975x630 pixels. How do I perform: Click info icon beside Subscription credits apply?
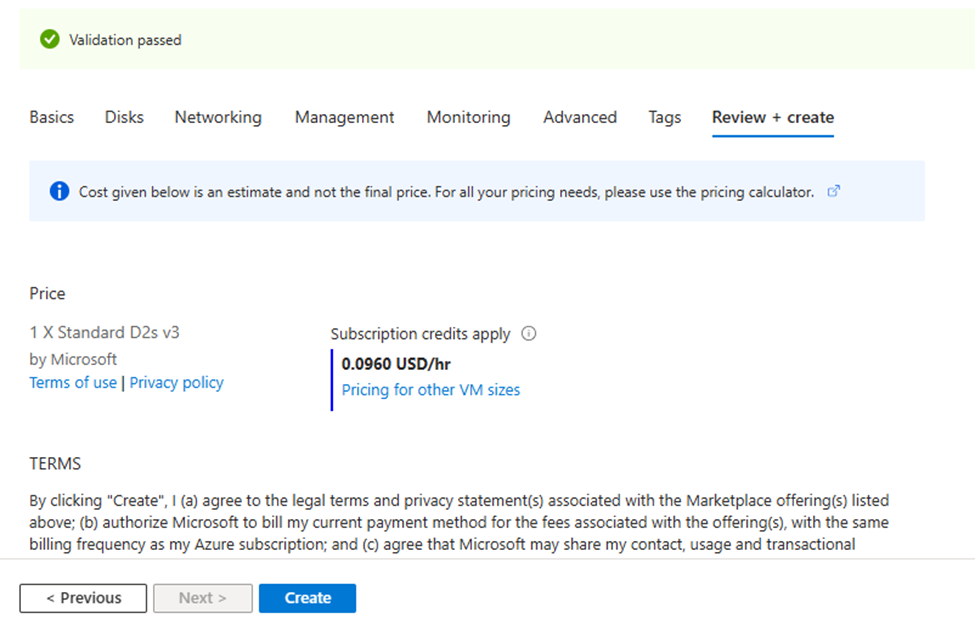pyautogui.click(x=529, y=334)
